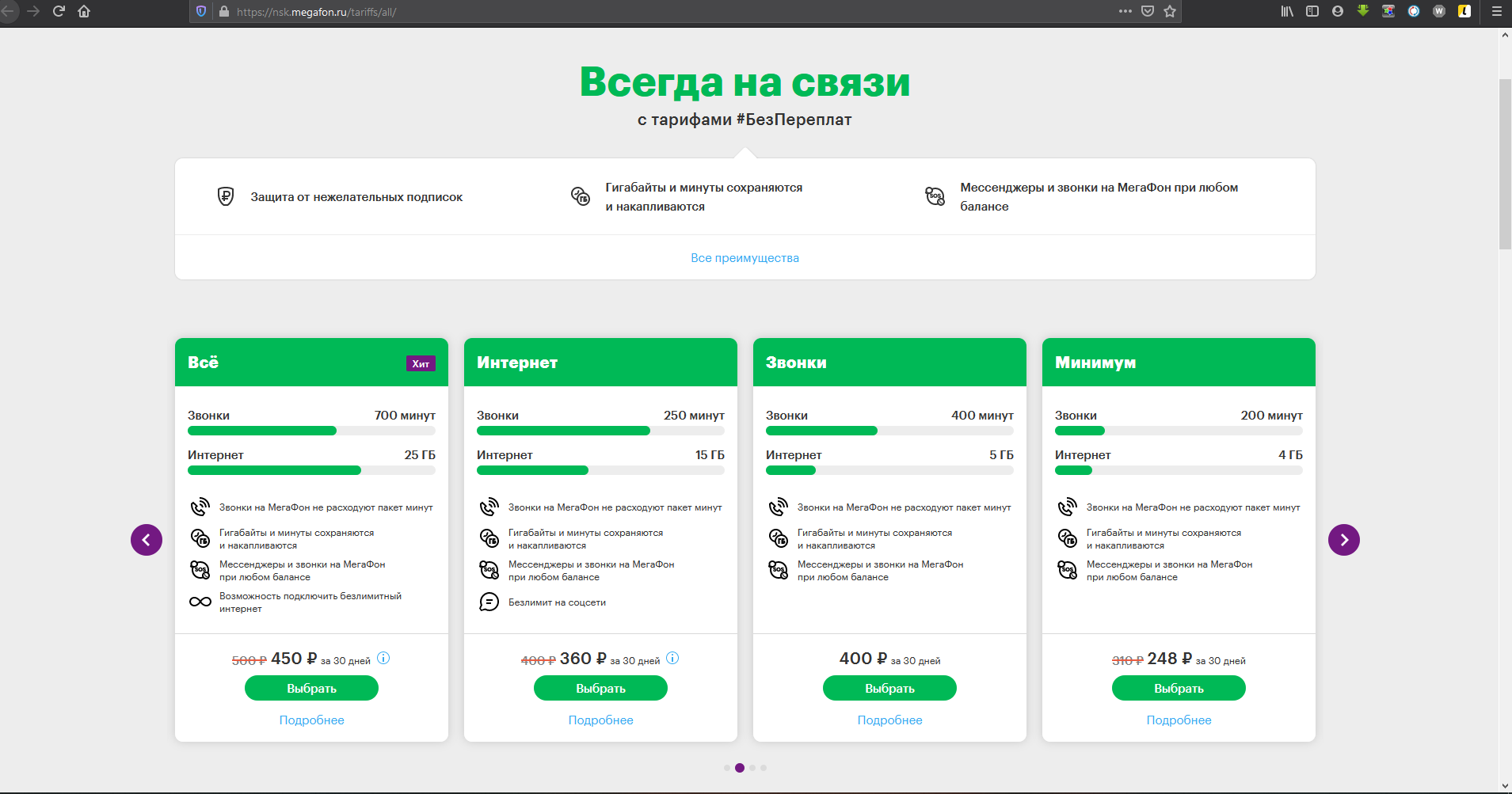The image size is (1512, 794).
Task: Select the third carousel pagination dot
Action: pos(752,768)
